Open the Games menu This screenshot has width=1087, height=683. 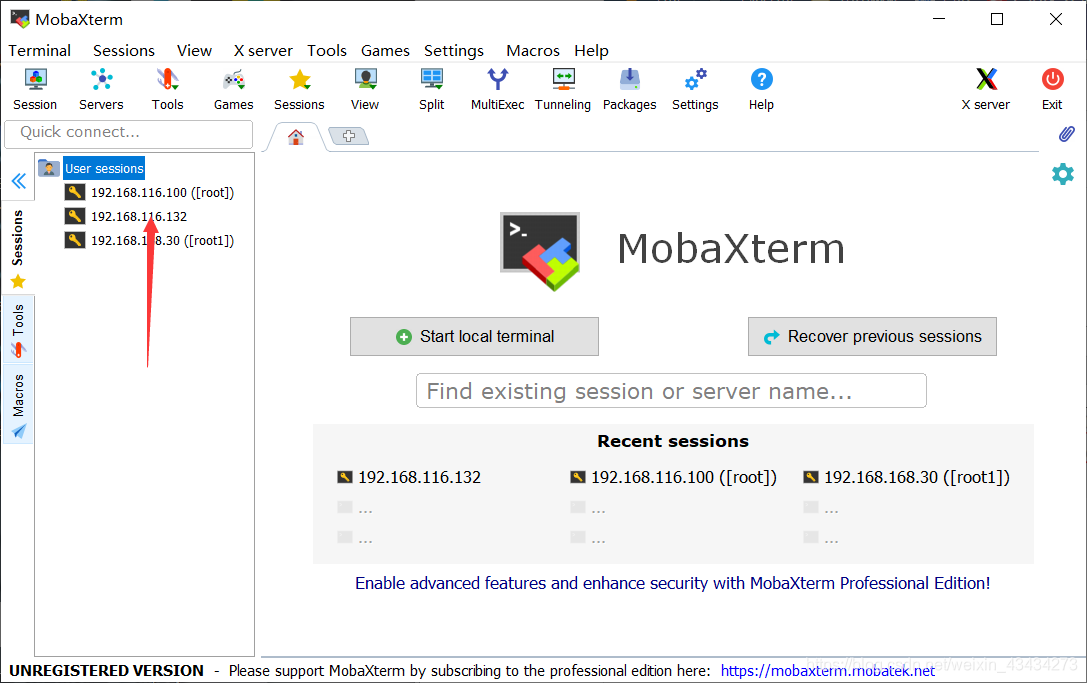point(385,51)
